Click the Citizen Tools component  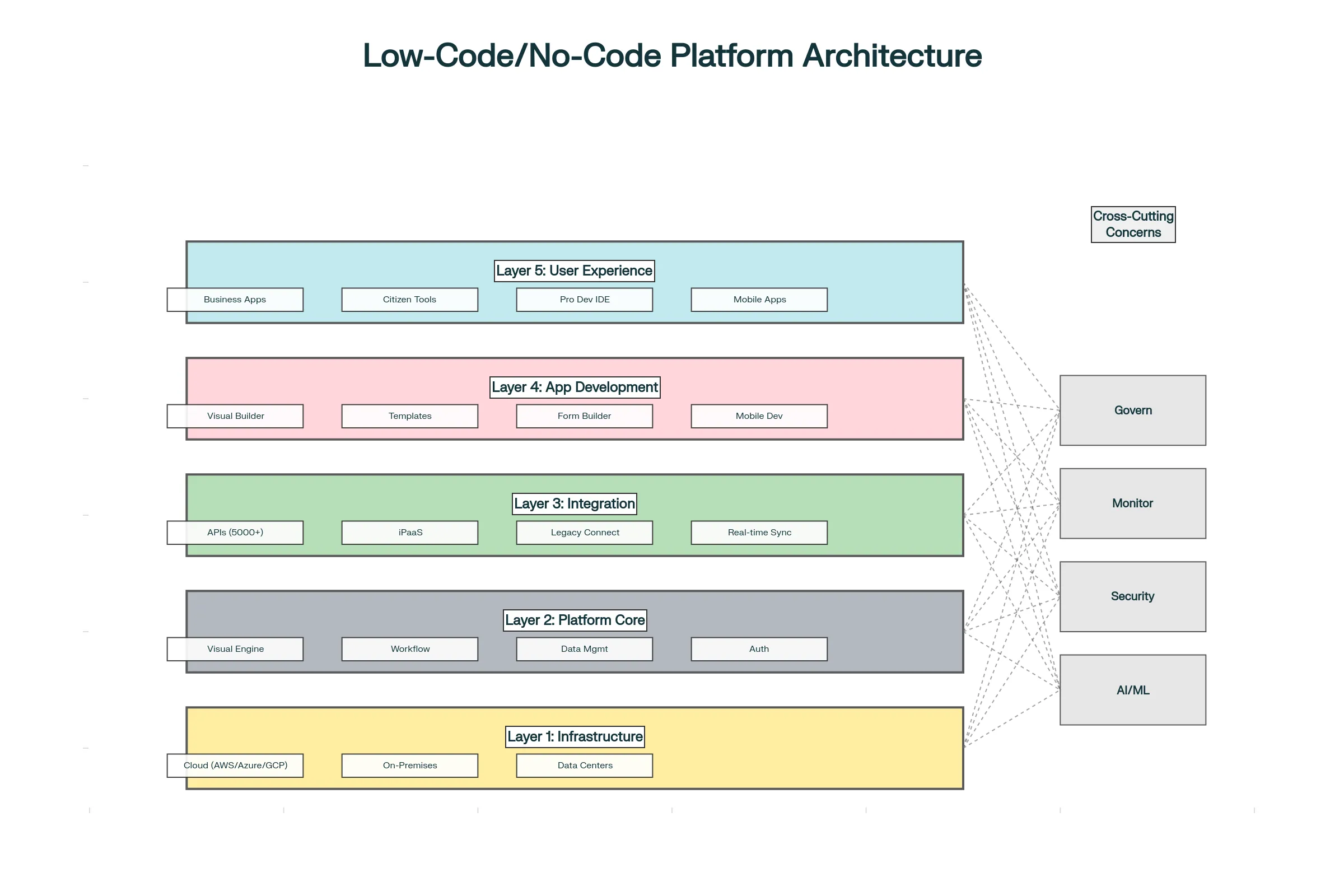click(409, 299)
